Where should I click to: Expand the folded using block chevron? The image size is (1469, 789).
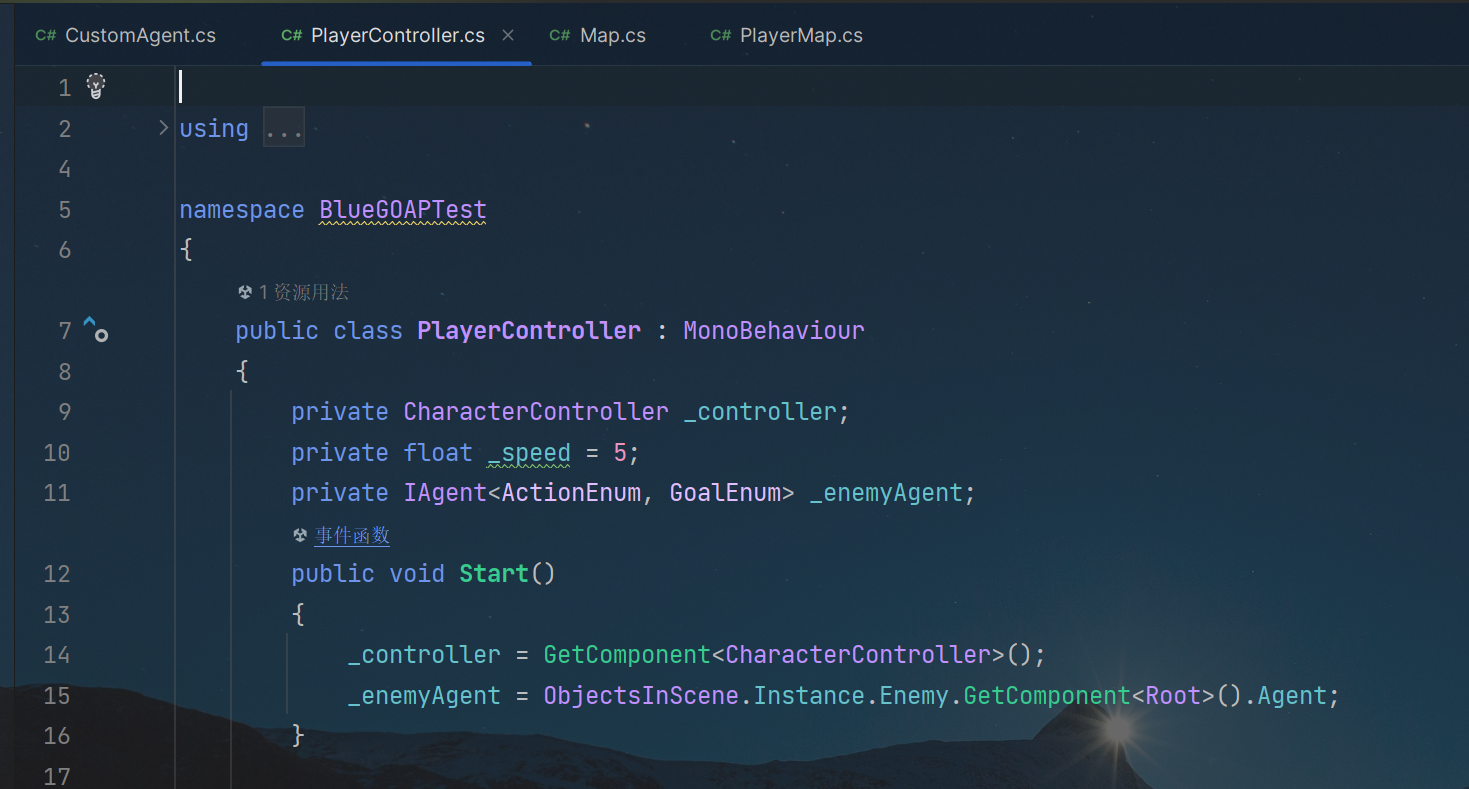(163, 128)
